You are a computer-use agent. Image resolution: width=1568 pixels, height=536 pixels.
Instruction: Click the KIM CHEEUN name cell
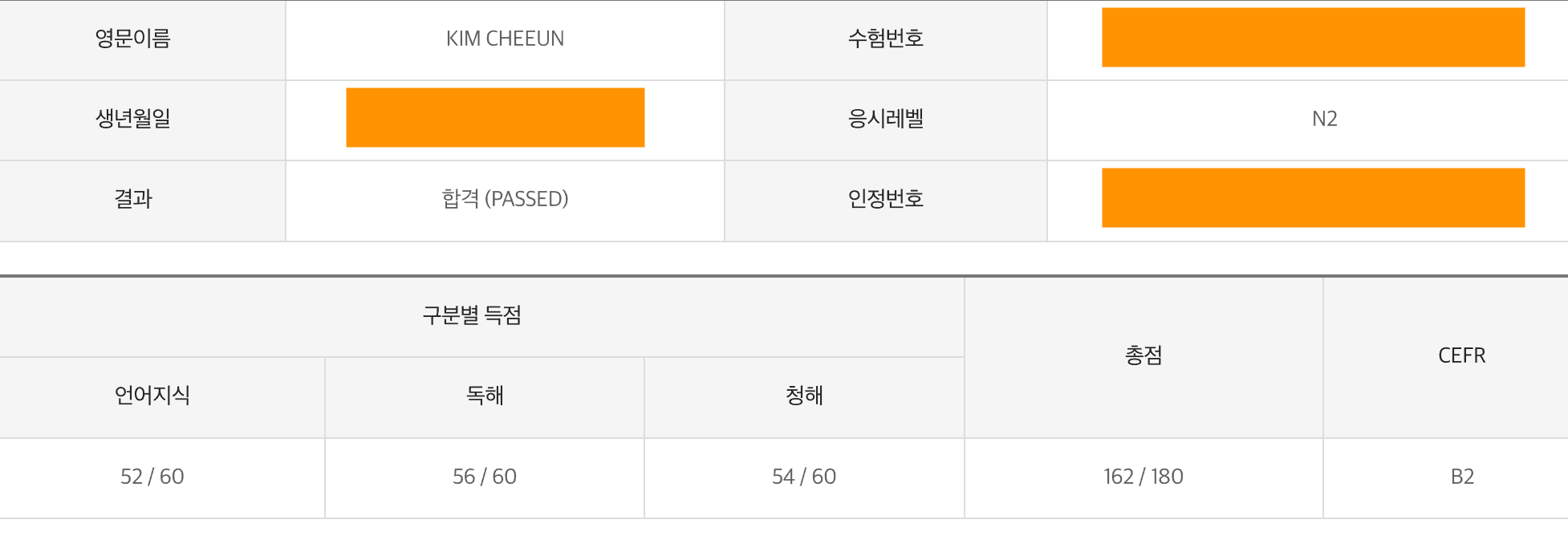click(505, 39)
